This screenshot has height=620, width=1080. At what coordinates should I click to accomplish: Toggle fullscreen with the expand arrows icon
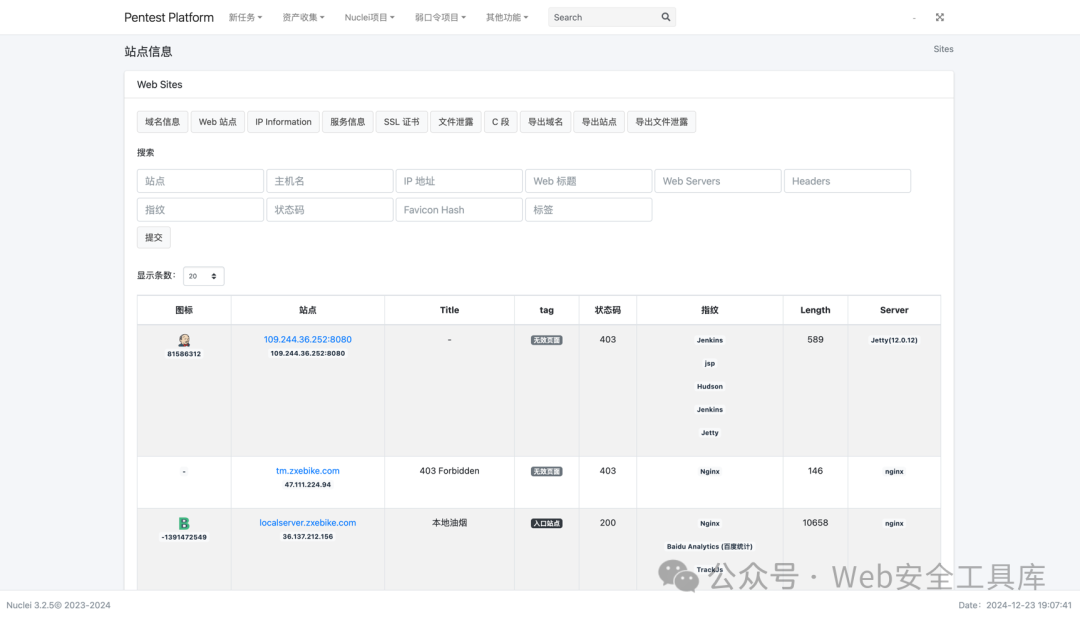pyautogui.click(x=939, y=17)
